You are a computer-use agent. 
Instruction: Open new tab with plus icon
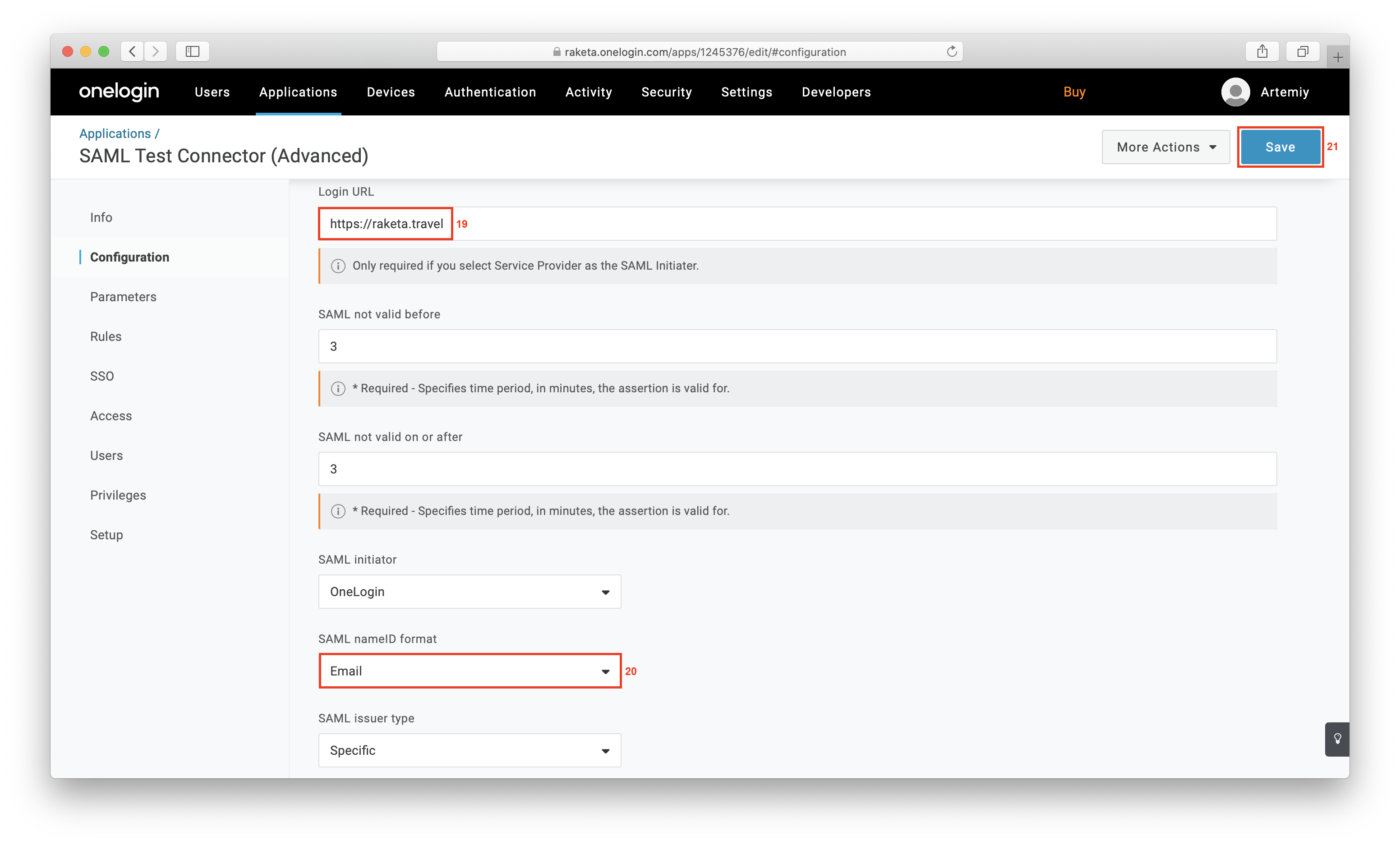click(1337, 57)
